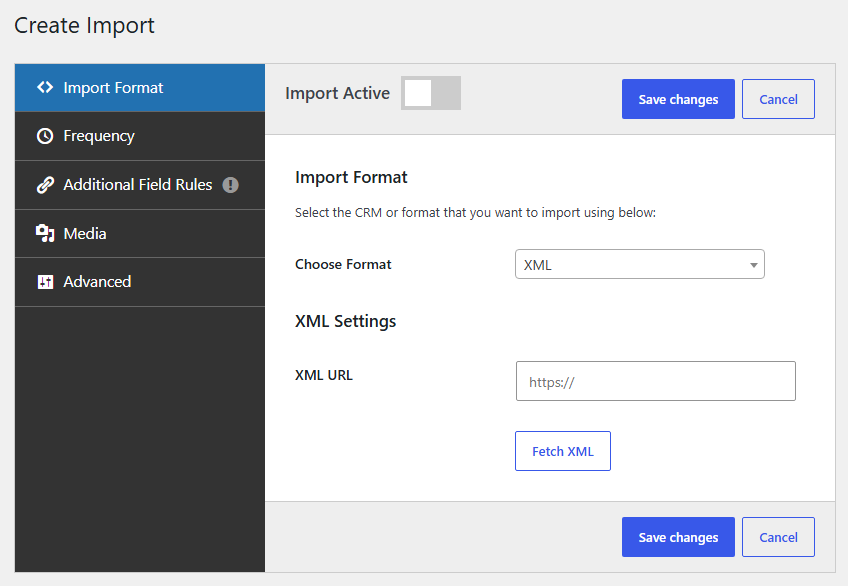The height and width of the screenshot is (586, 848).
Task: Click the XML Settings heading
Action: pyautogui.click(x=346, y=321)
